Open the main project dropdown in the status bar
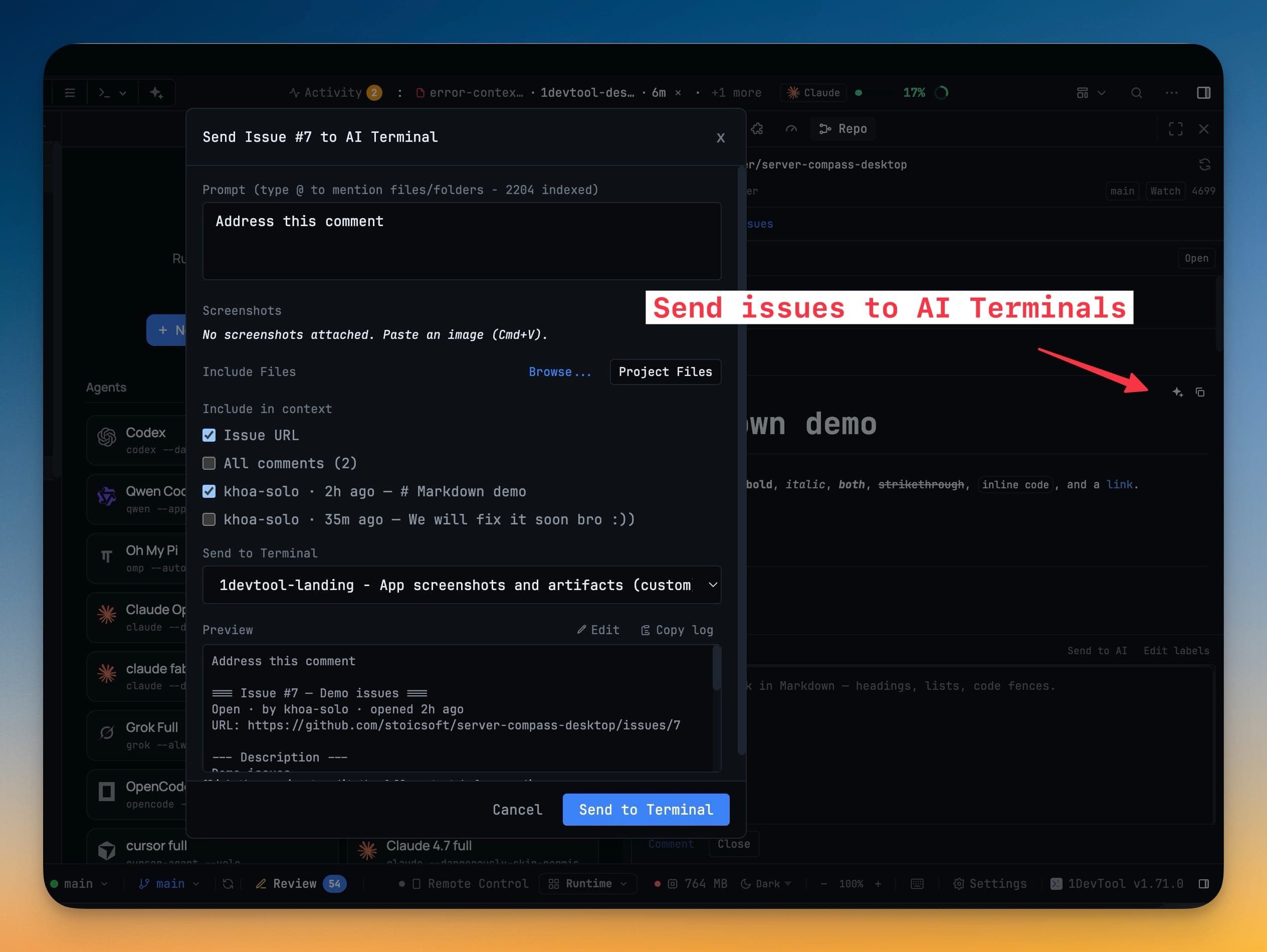Screen dimensions: 1267x952 [79, 884]
